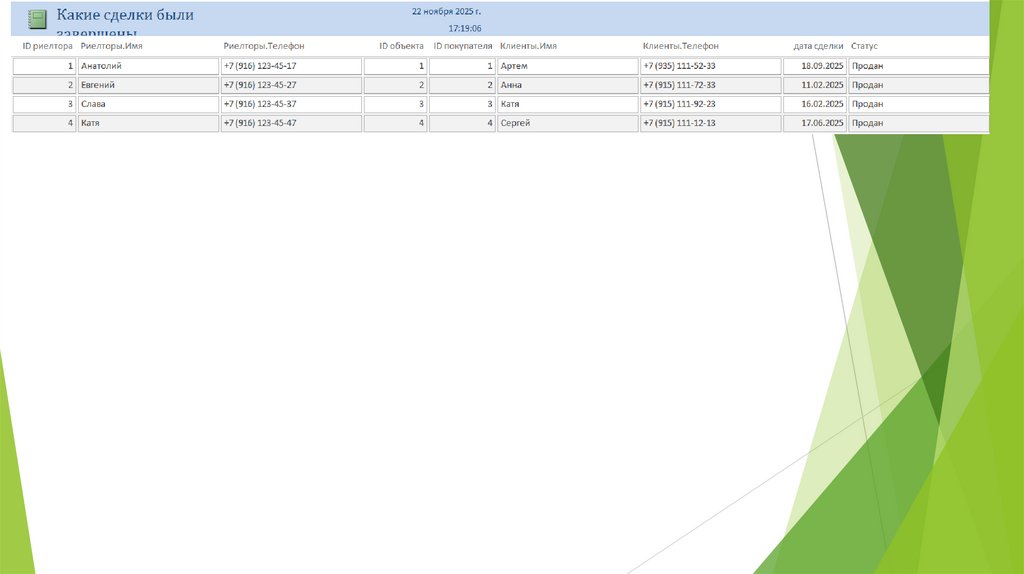Select realtor name 'Катя' in row 4
1024x574 pixels.
(148, 123)
